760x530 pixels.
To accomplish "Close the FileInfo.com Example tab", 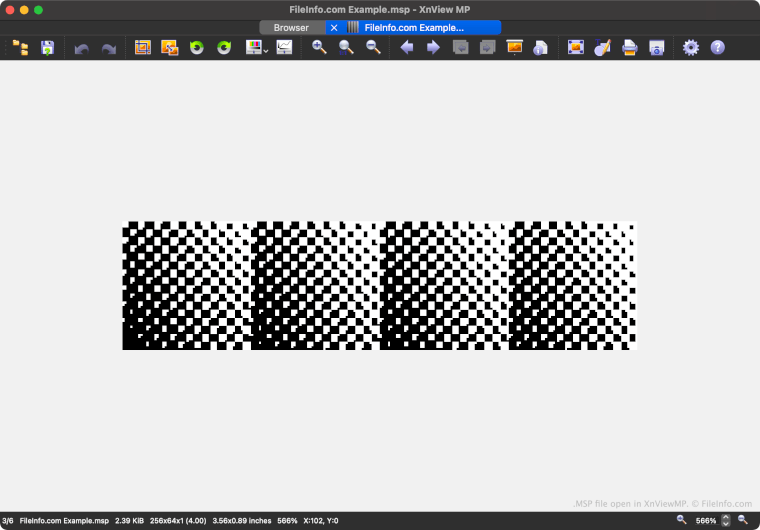I will (335, 28).
